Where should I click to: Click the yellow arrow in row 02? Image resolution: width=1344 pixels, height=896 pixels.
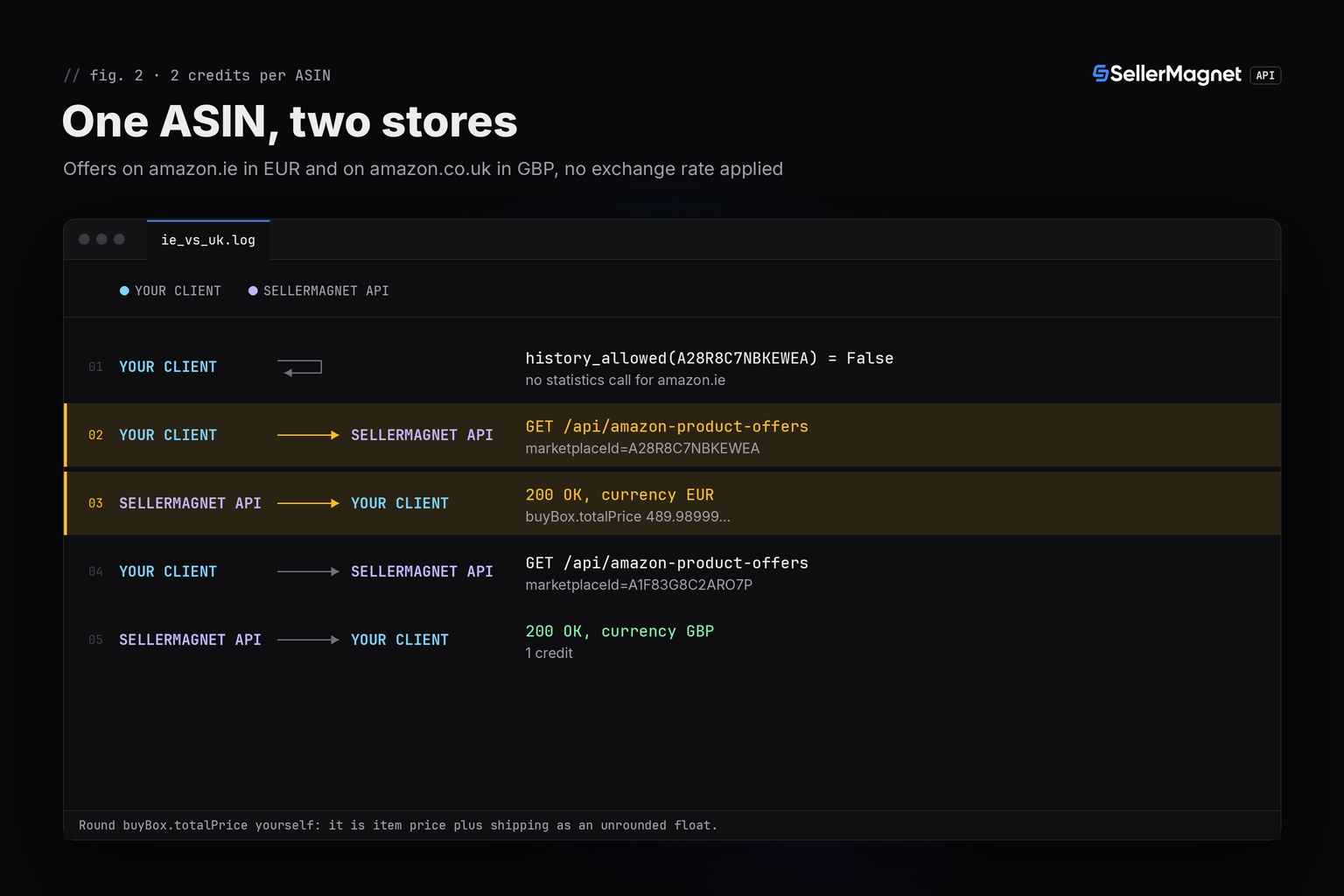308,435
